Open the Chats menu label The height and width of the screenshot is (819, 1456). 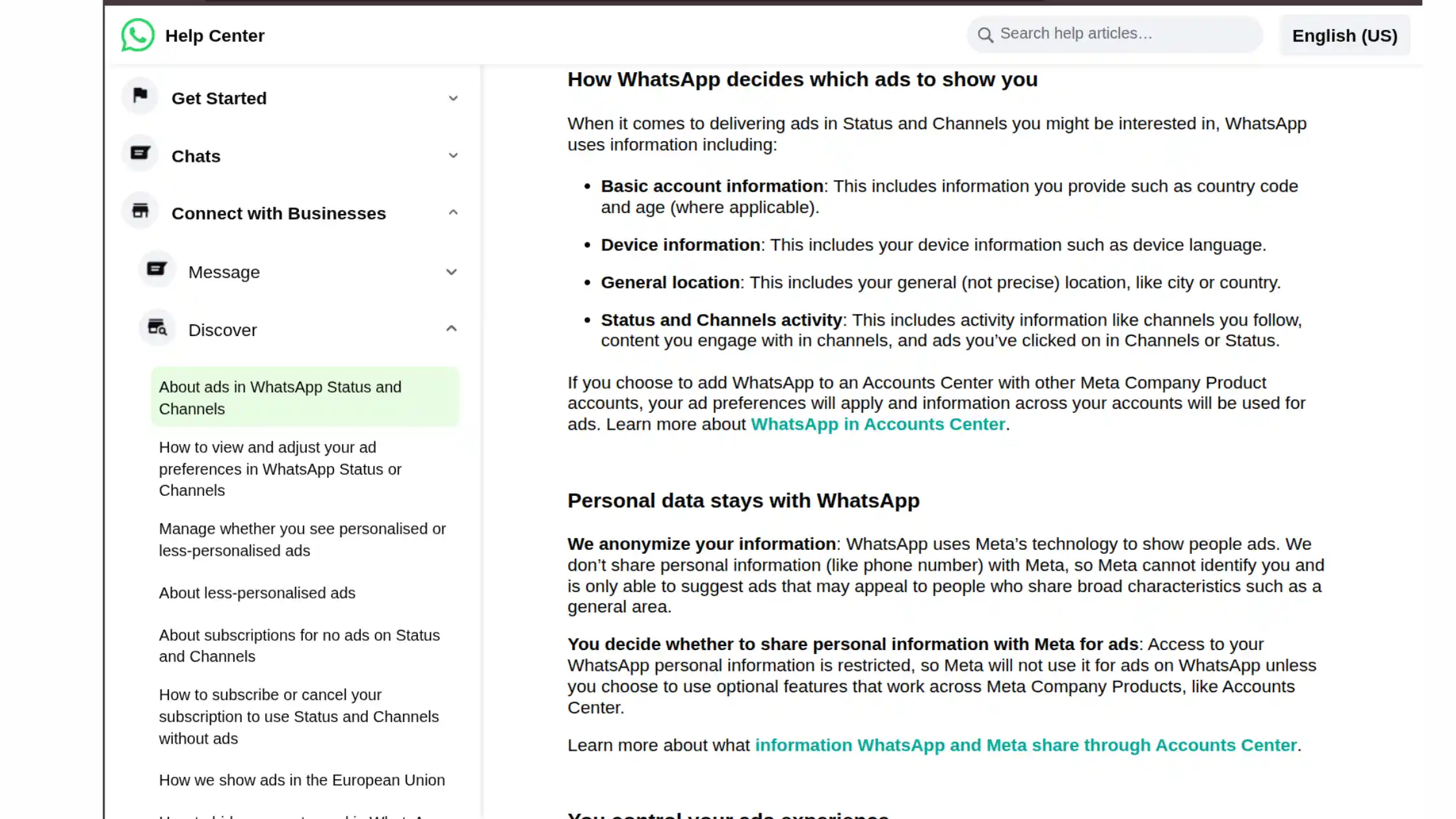[196, 156]
